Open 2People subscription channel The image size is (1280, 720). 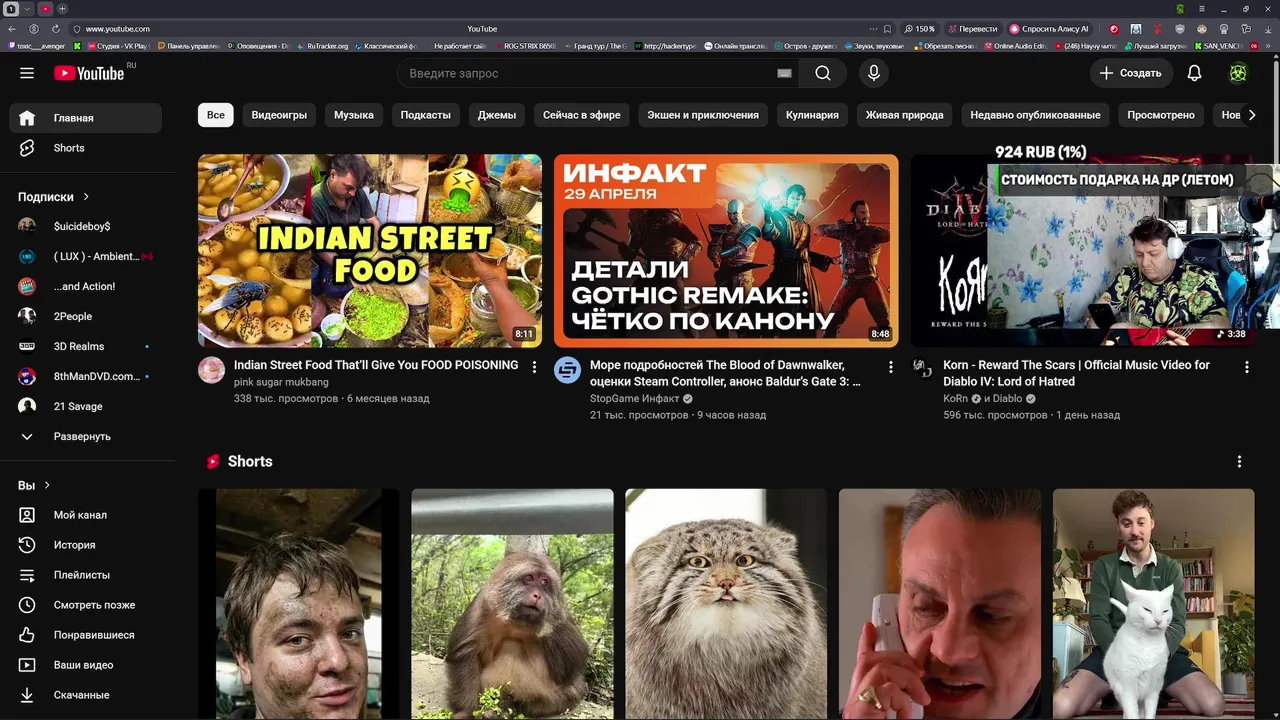(x=86, y=317)
